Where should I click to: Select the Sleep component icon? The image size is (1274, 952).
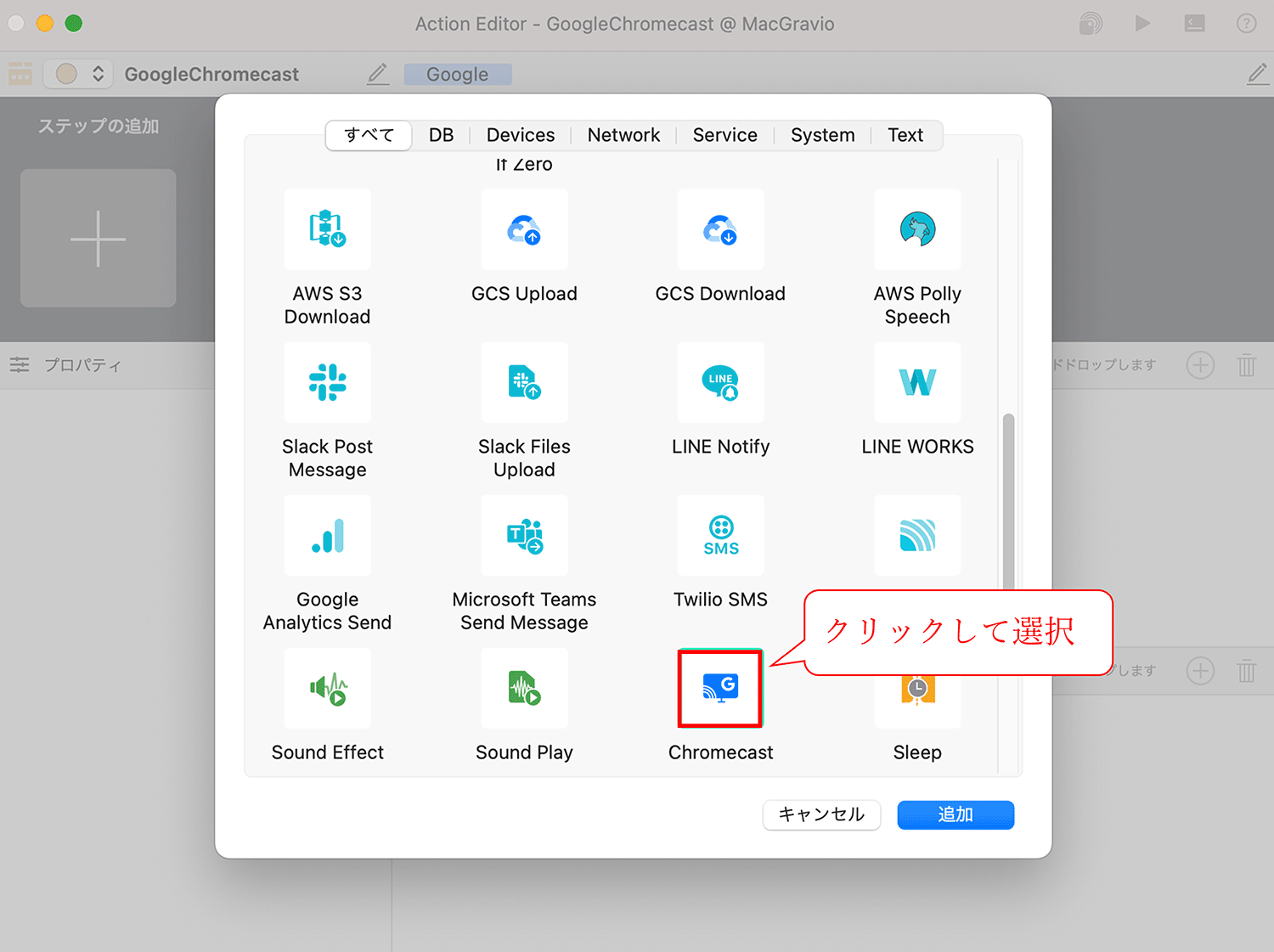(x=917, y=690)
